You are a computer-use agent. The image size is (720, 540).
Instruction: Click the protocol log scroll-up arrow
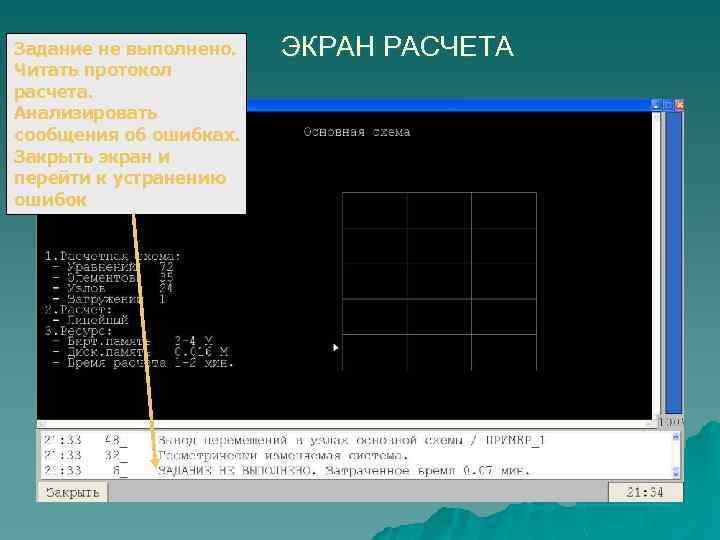675,437
